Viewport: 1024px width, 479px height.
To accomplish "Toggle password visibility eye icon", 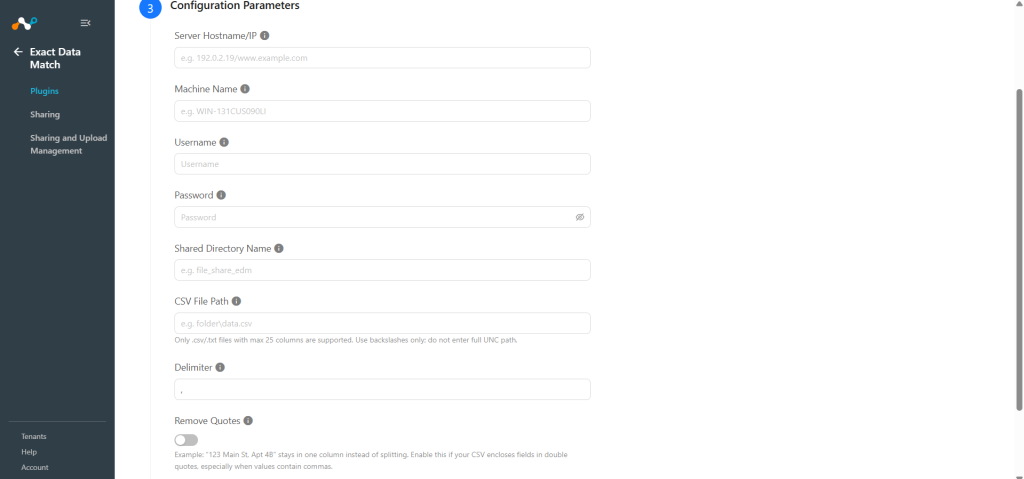I will click(x=580, y=217).
